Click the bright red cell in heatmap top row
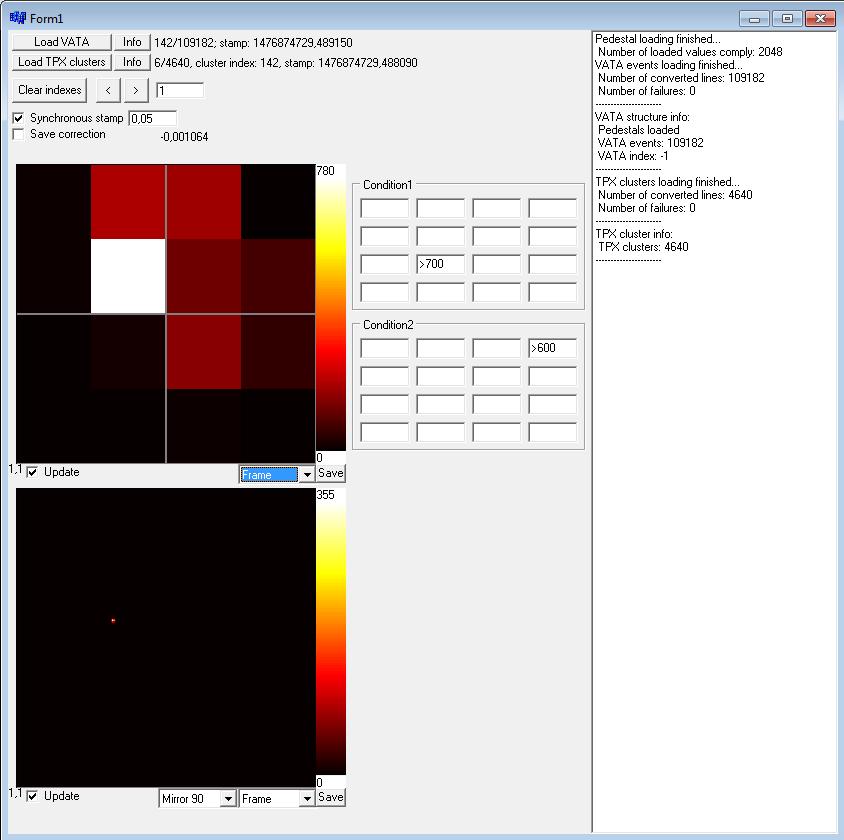 [x=128, y=202]
